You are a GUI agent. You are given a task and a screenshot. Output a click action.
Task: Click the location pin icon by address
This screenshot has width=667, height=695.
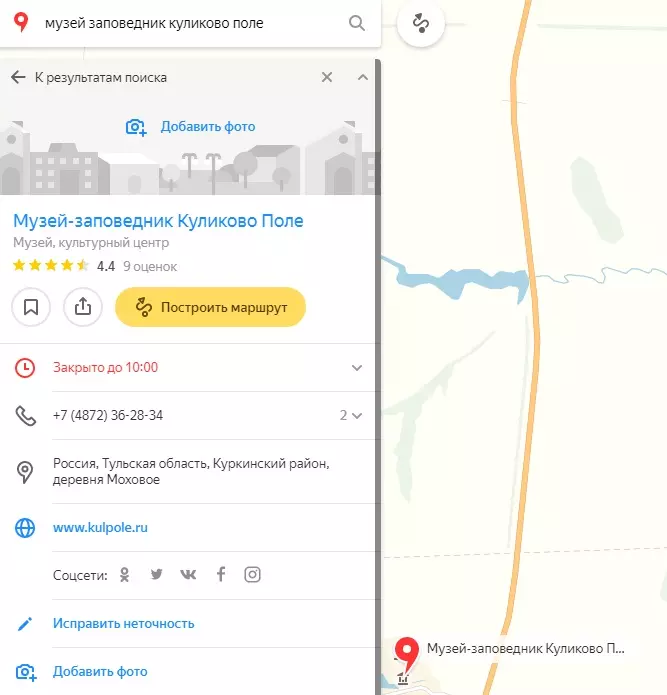(x=25, y=472)
